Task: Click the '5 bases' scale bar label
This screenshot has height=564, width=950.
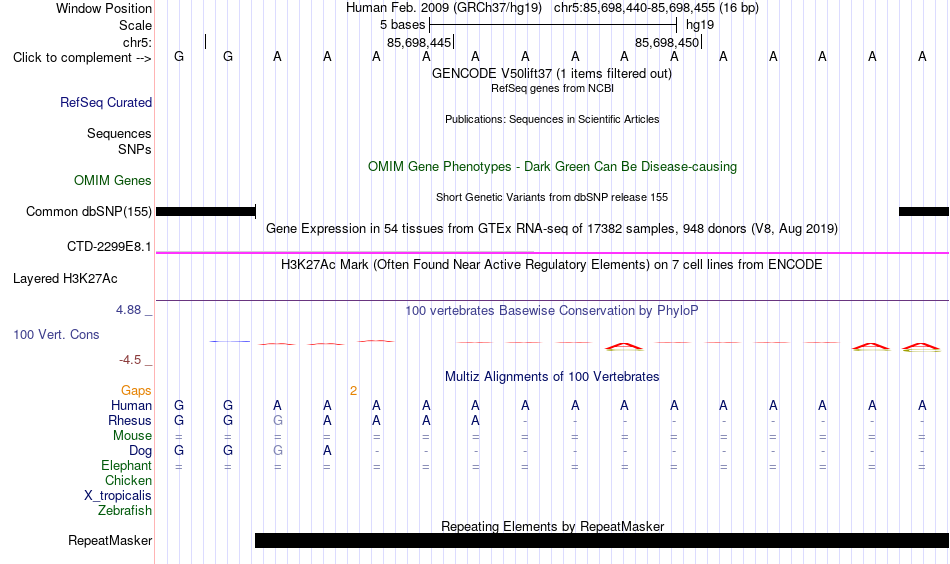Action: [403, 25]
